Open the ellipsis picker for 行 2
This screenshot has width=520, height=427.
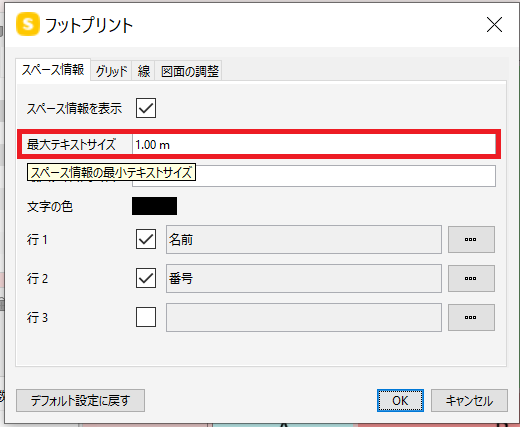(x=471, y=278)
